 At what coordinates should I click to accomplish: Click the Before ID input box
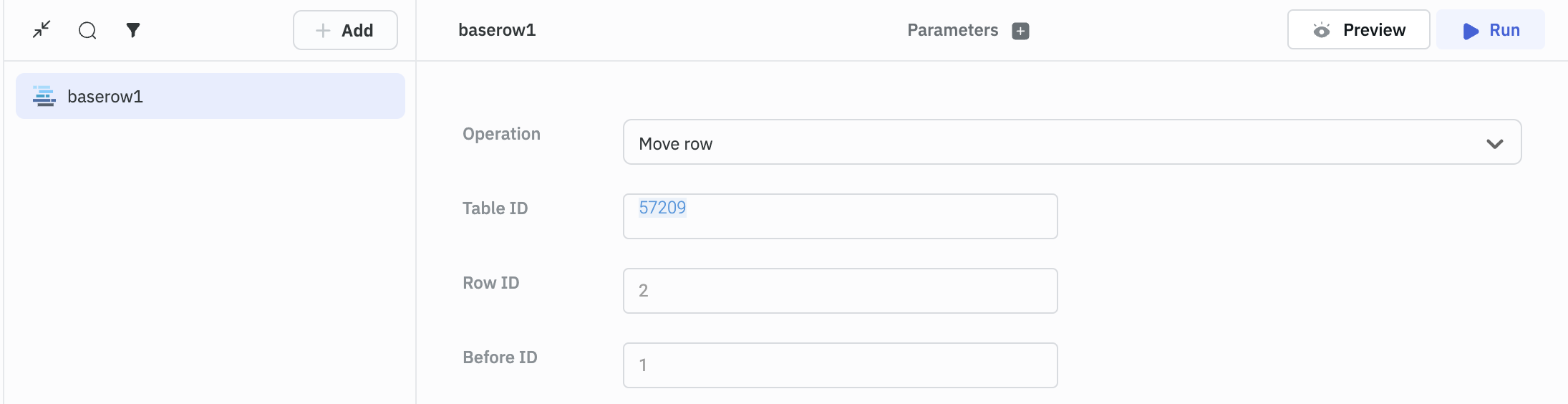pyautogui.click(x=840, y=365)
